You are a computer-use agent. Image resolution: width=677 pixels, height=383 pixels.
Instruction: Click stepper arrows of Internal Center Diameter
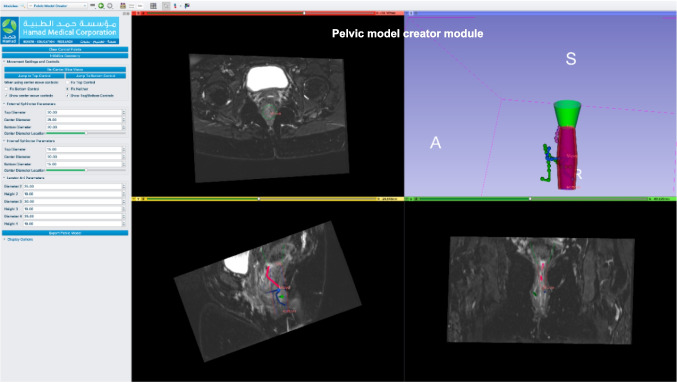tap(124, 157)
